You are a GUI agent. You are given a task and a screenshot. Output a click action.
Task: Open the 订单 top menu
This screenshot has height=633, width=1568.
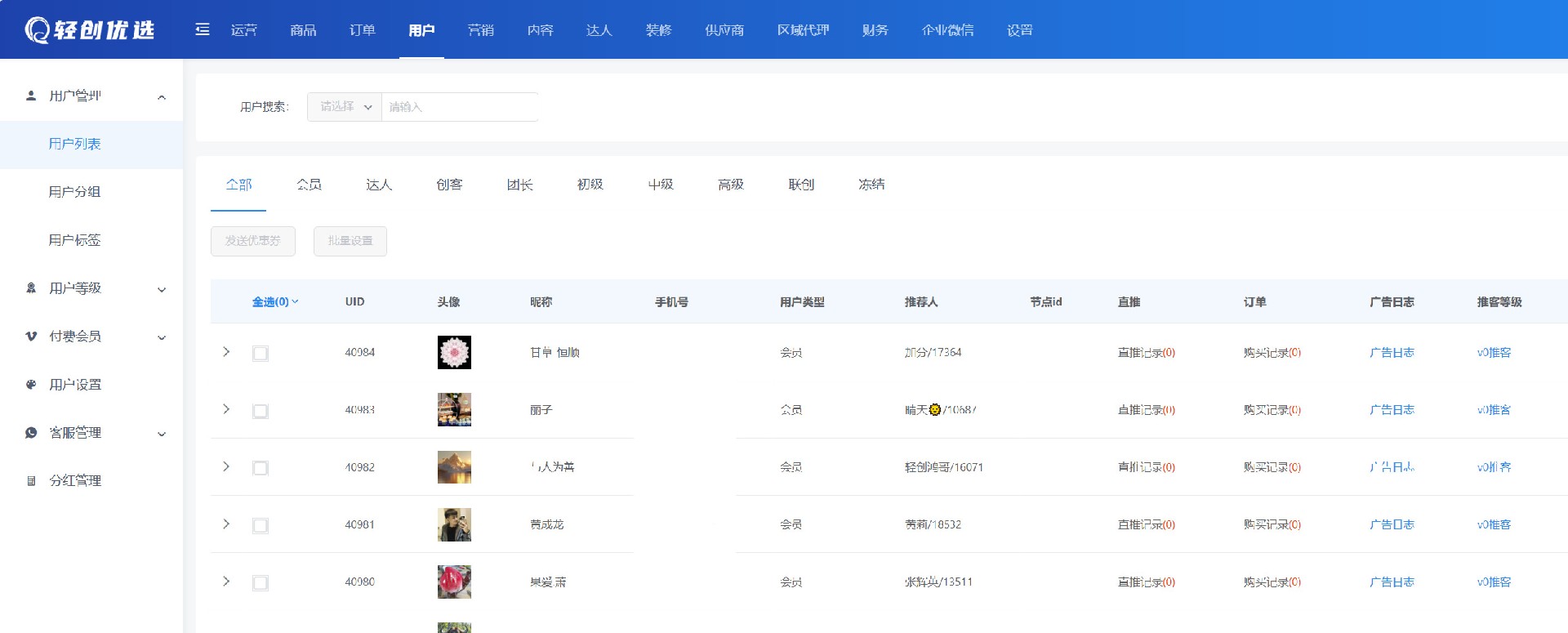362,30
